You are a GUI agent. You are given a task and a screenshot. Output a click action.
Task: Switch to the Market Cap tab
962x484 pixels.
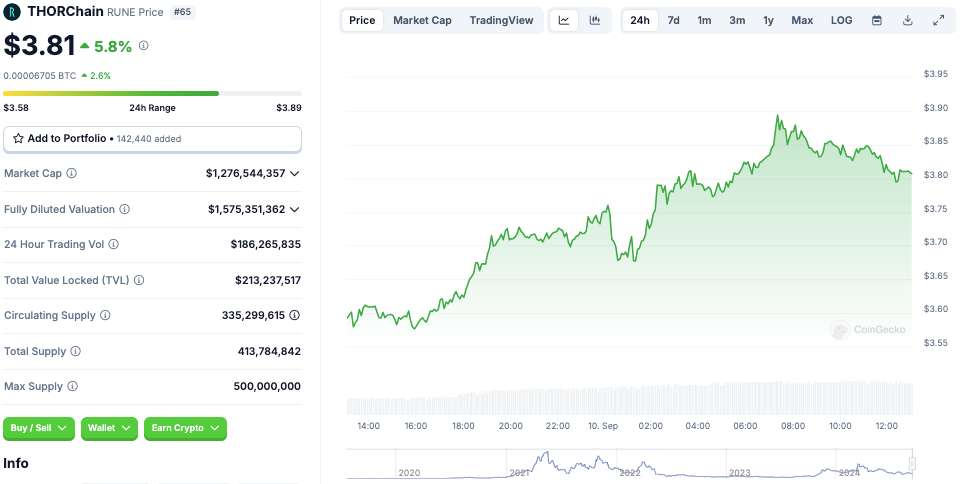pos(422,20)
